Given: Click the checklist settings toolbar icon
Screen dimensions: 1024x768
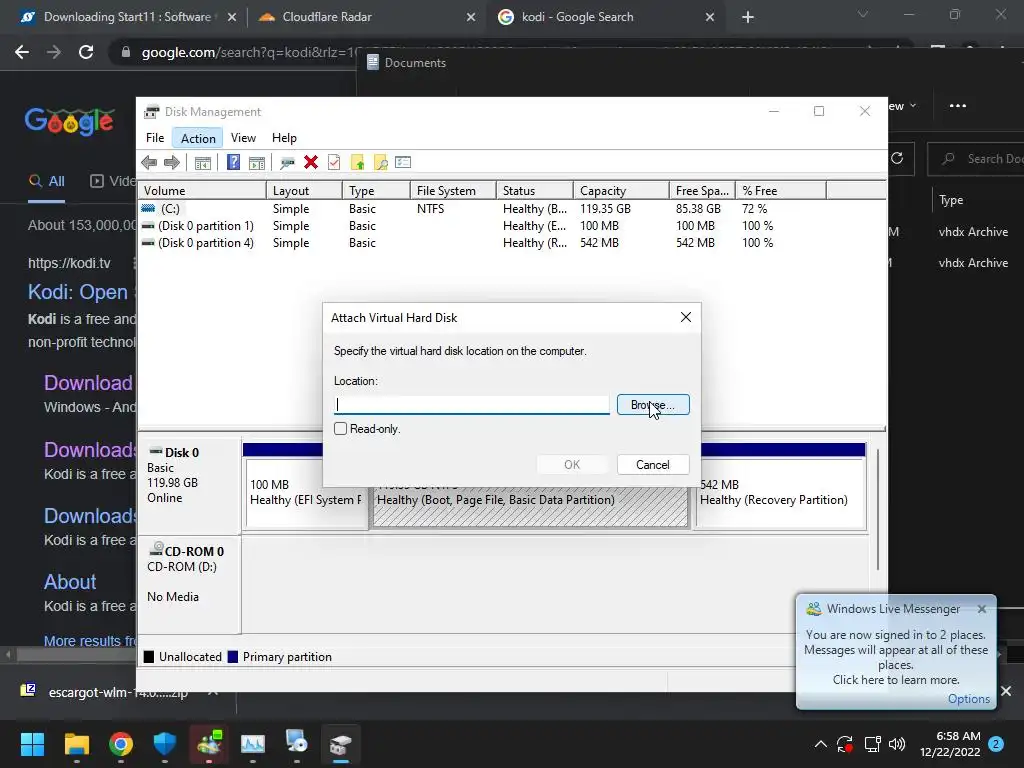Looking at the screenshot, I should (403, 162).
